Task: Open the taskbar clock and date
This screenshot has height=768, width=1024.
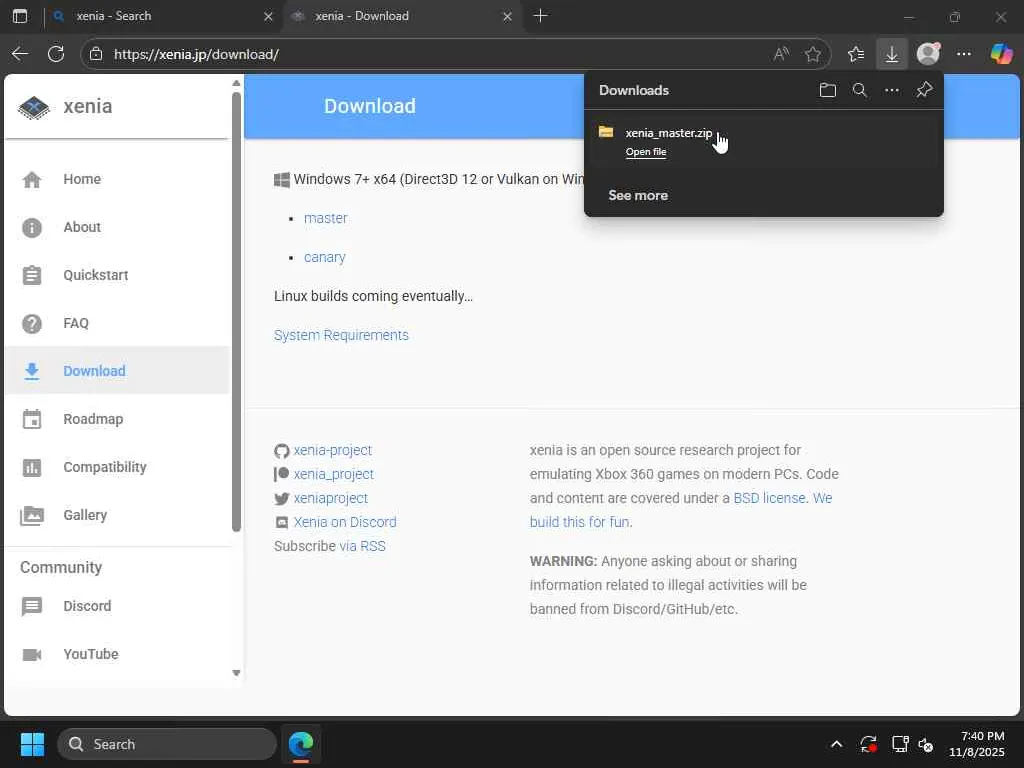Action: tap(977, 744)
